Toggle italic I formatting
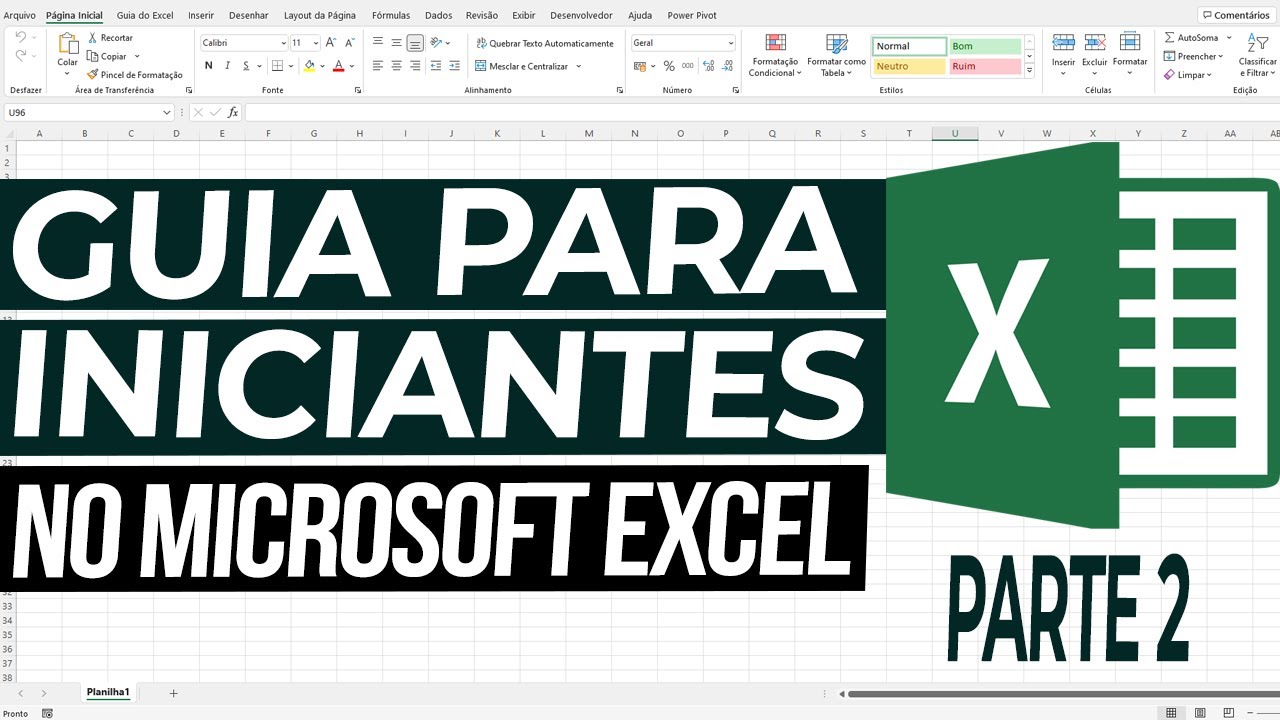The image size is (1280, 720). [228, 66]
